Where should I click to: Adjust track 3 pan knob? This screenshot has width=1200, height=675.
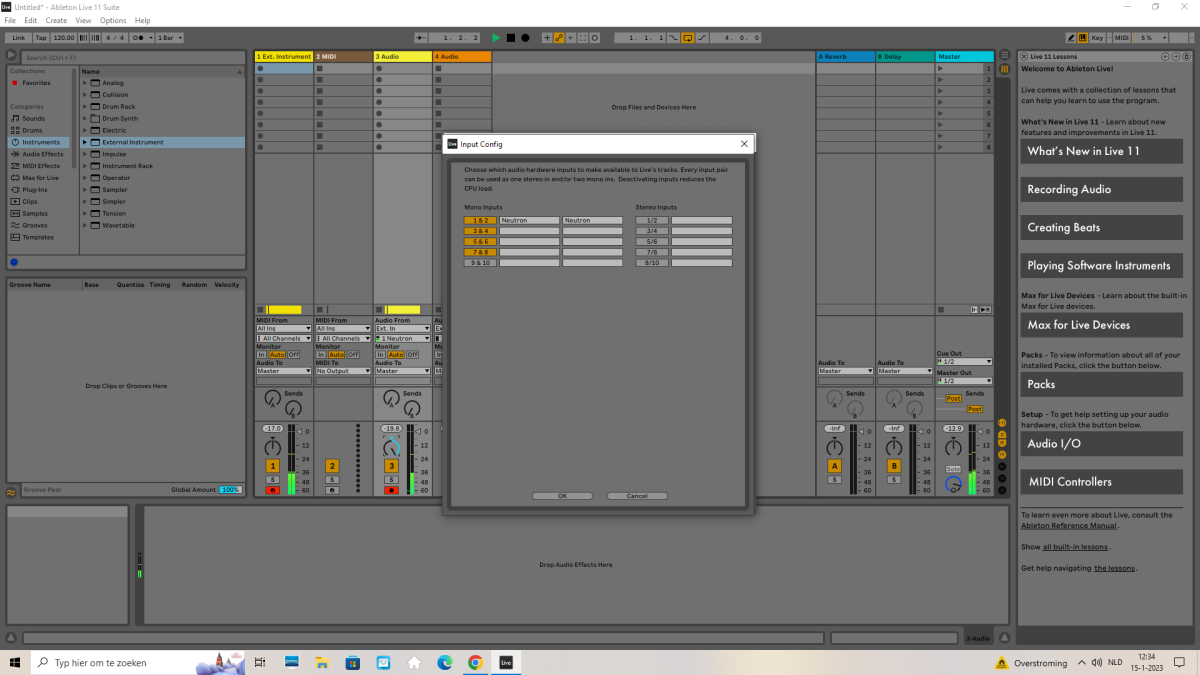(x=392, y=449)
